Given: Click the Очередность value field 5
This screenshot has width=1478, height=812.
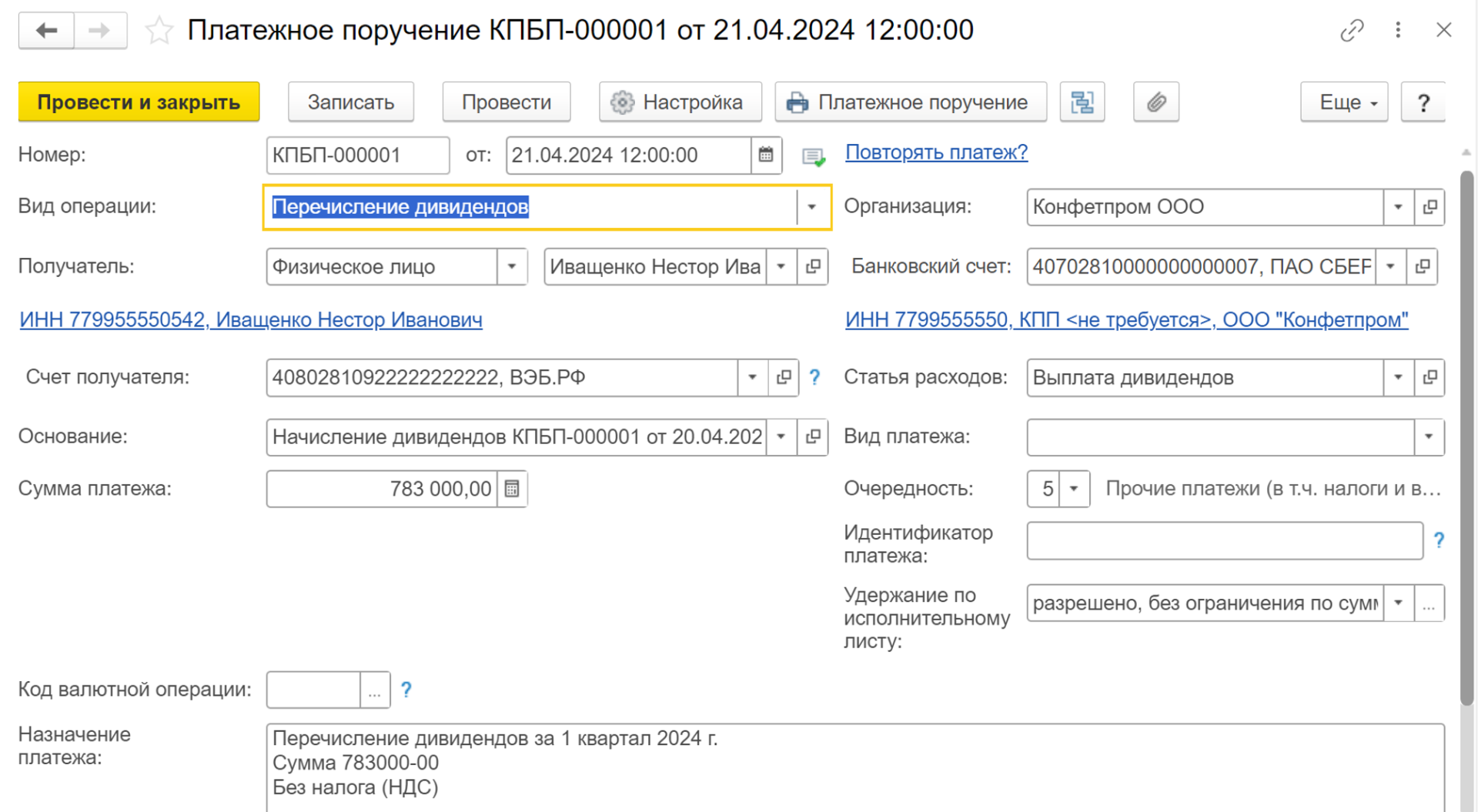Looking at the screenshot, I should pos(1043,489).
